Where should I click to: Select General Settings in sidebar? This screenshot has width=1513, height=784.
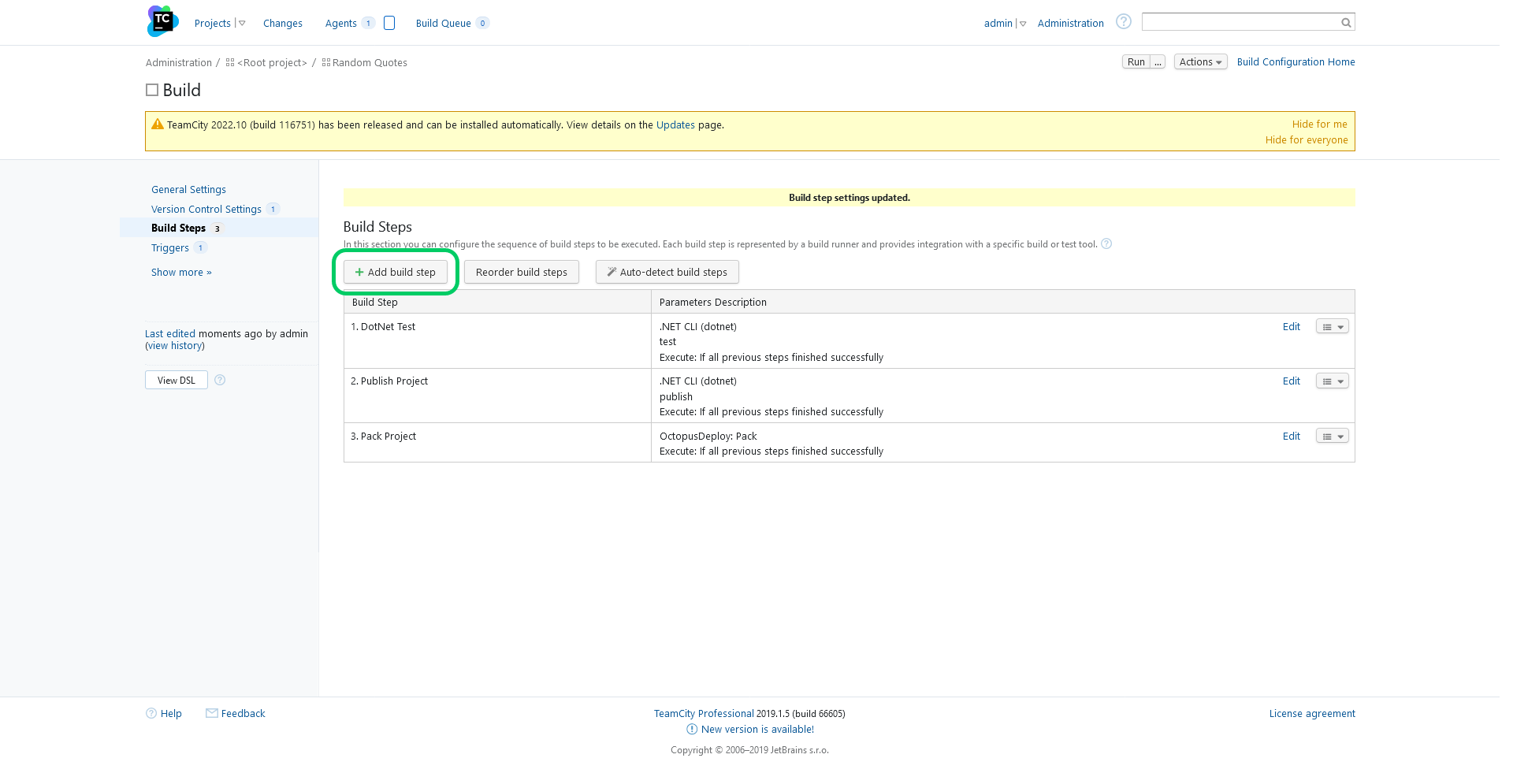pyautogui.click(x=188, y=189)
